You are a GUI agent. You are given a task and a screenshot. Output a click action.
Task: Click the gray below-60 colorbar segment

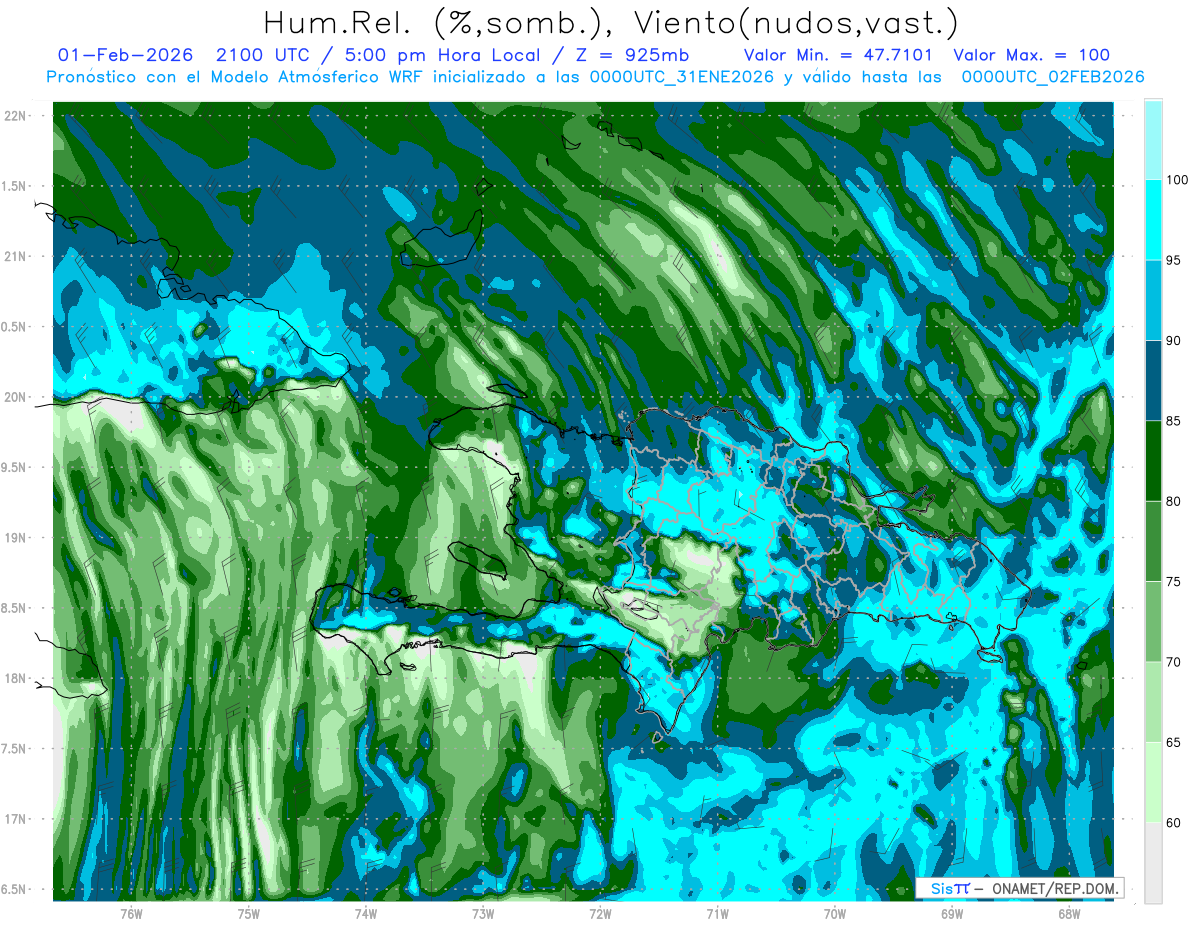click(x=1153, y=863)
